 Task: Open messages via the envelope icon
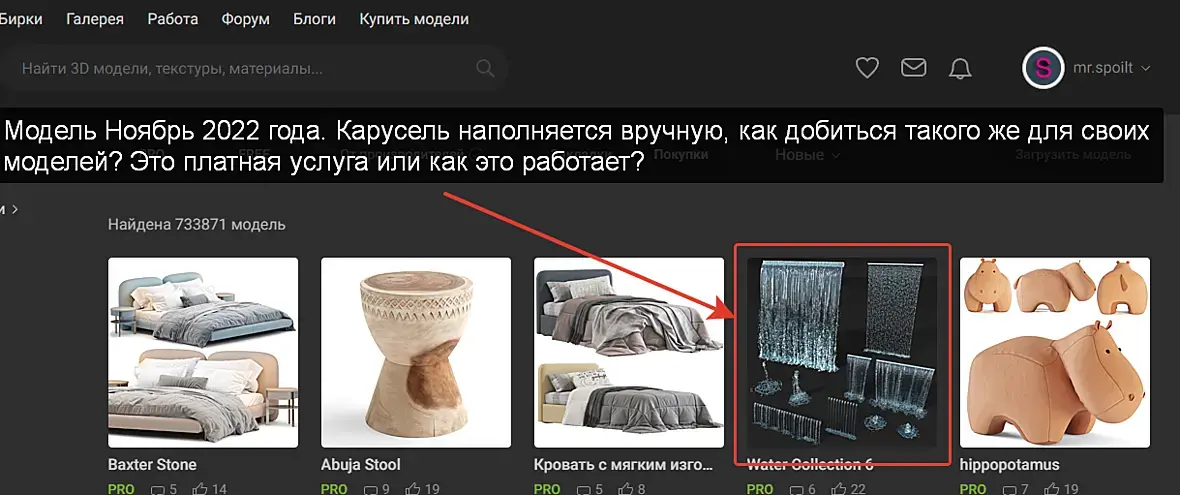914,68
